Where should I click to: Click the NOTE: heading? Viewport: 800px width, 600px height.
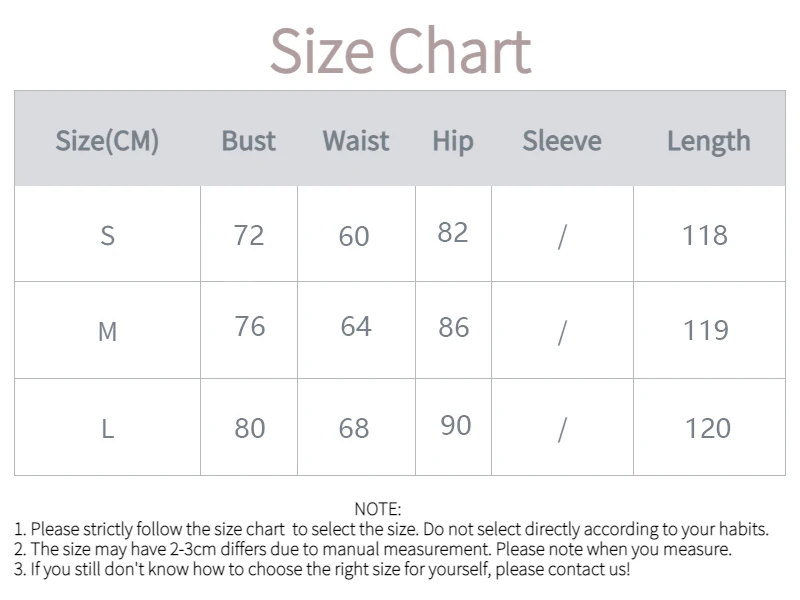(x=377, y=510)
